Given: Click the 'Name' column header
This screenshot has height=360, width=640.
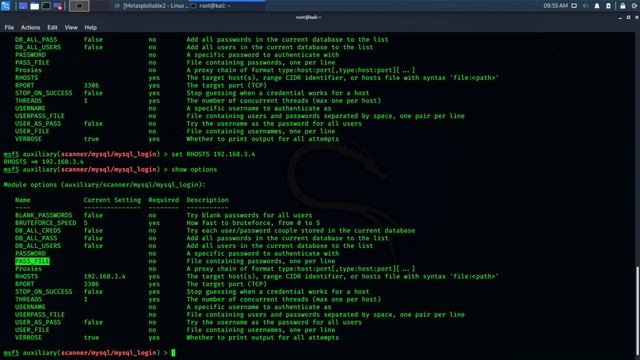Looking at the screenshot, I should (x=23, y=200).
